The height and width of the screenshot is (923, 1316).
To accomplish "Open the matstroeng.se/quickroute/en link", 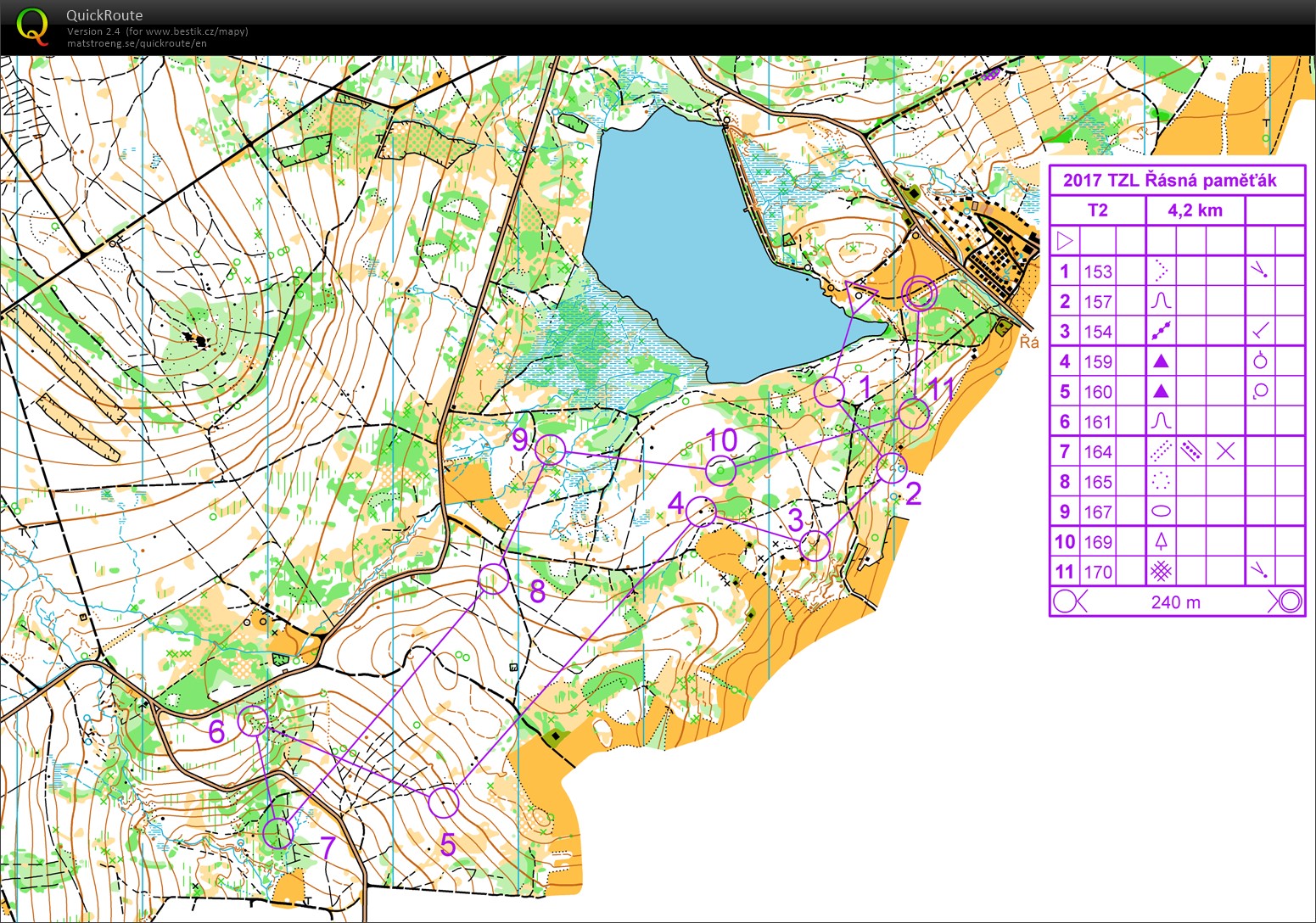I will coord(137,43).
